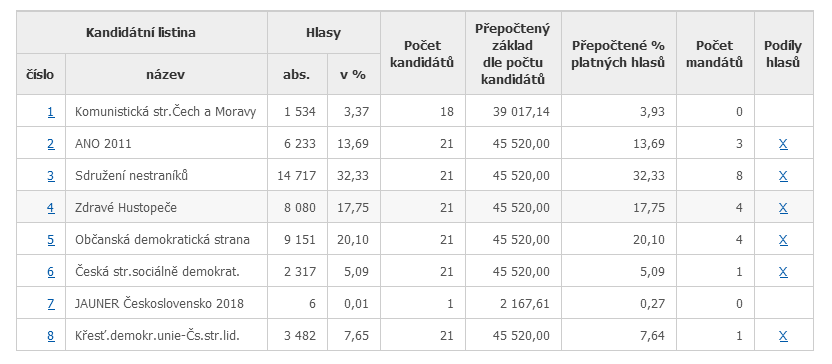
Task: Open vote shares X for ANO 2011
Action: [x=783, y=144]
